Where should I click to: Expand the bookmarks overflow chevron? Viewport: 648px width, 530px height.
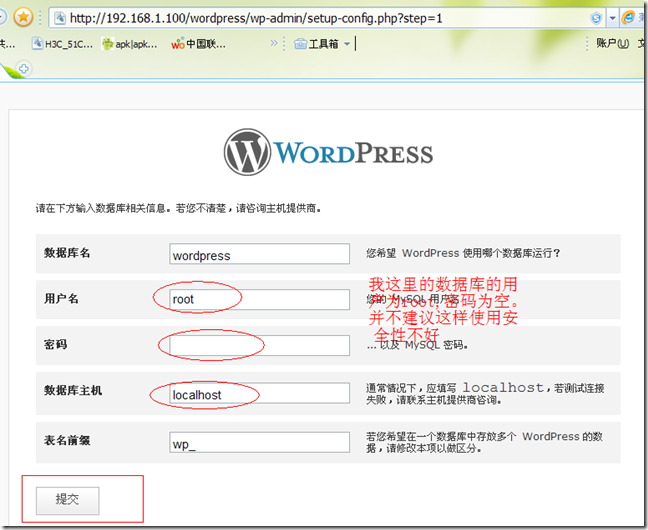(274, 43)
